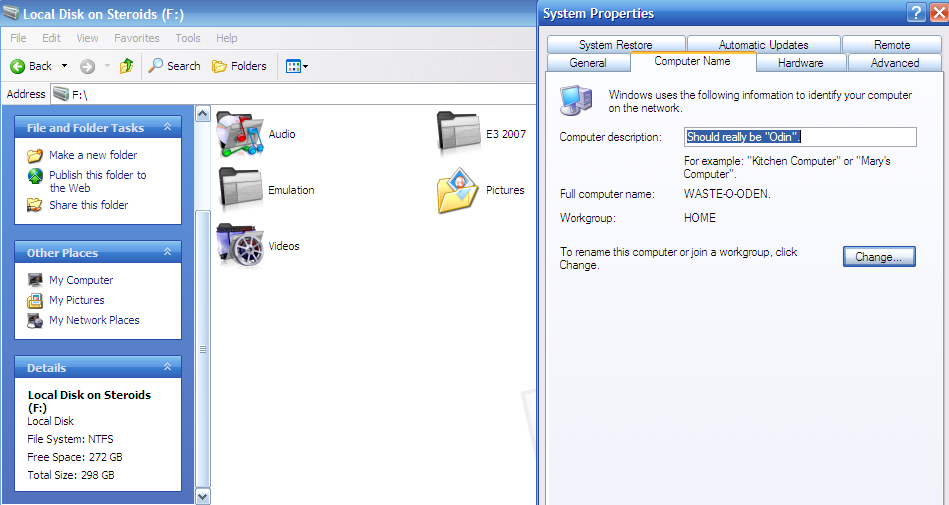Select the Computer Name tab
Image resolution: width=949 pixels, height=505 pixels.
pos(692,61)
